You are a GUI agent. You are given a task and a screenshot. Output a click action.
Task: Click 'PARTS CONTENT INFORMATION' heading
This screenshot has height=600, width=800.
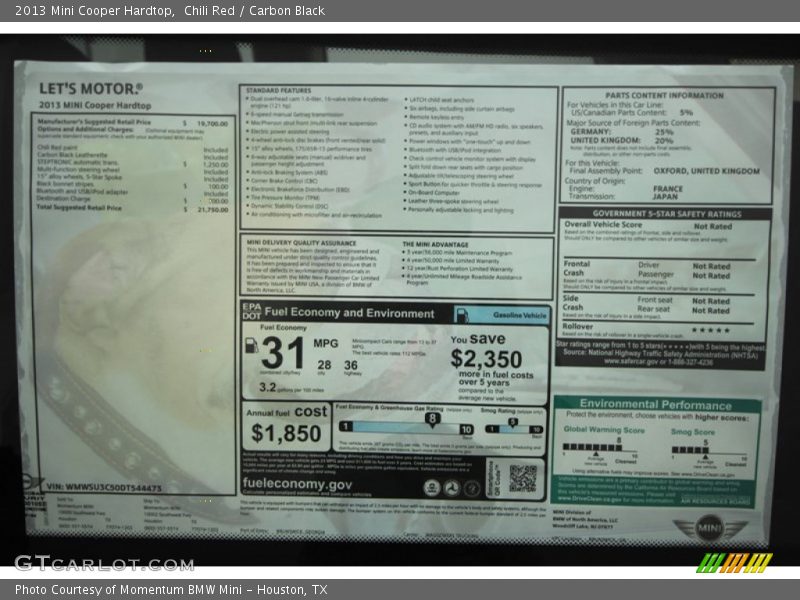click(x=664, y=95)
